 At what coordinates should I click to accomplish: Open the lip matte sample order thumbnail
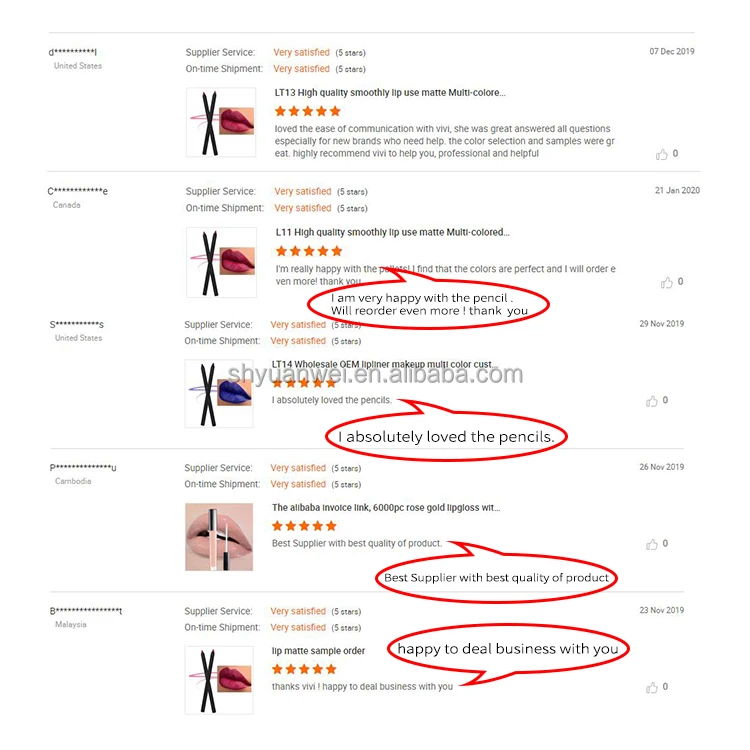pyautogui.click(x=219, y=680)
